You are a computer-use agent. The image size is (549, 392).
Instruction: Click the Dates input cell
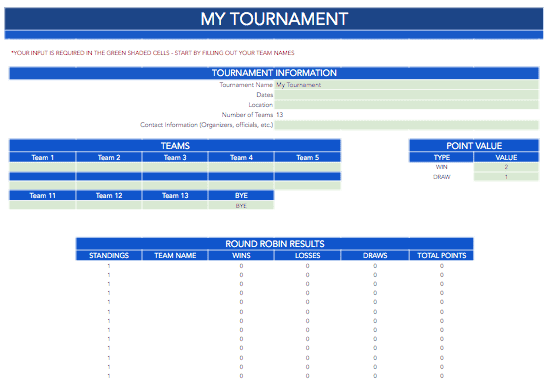406,94
